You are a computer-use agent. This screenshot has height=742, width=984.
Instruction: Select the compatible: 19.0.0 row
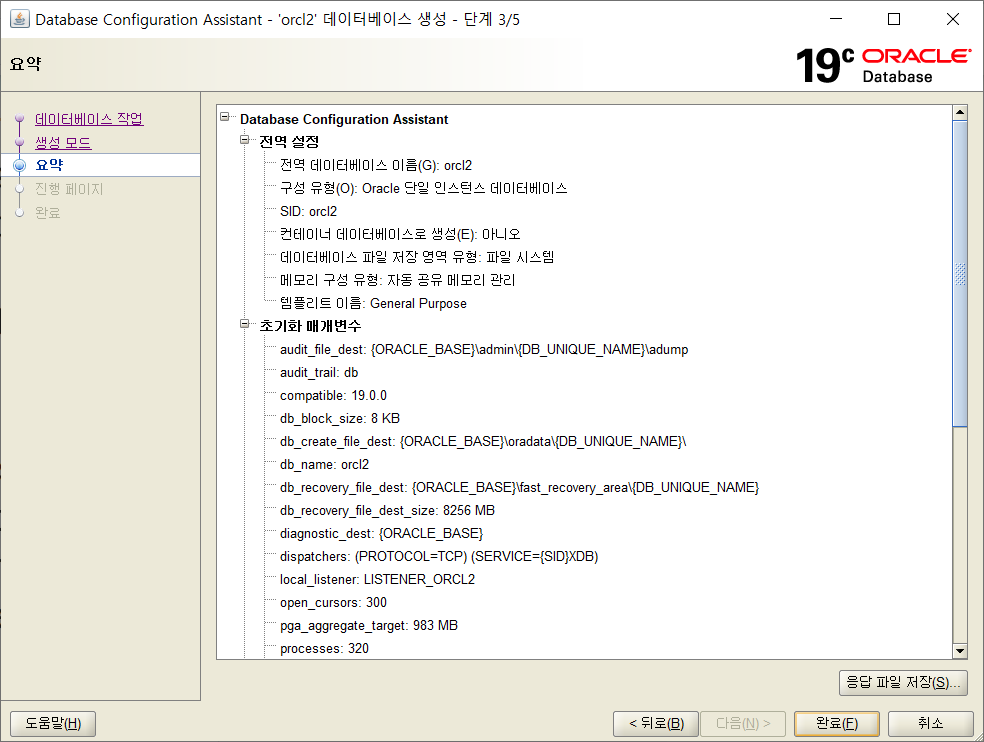333,395
